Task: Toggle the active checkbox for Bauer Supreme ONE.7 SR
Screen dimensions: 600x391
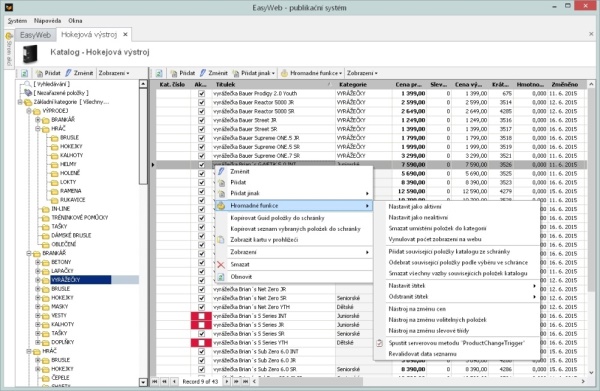Action: pos(201,156)
